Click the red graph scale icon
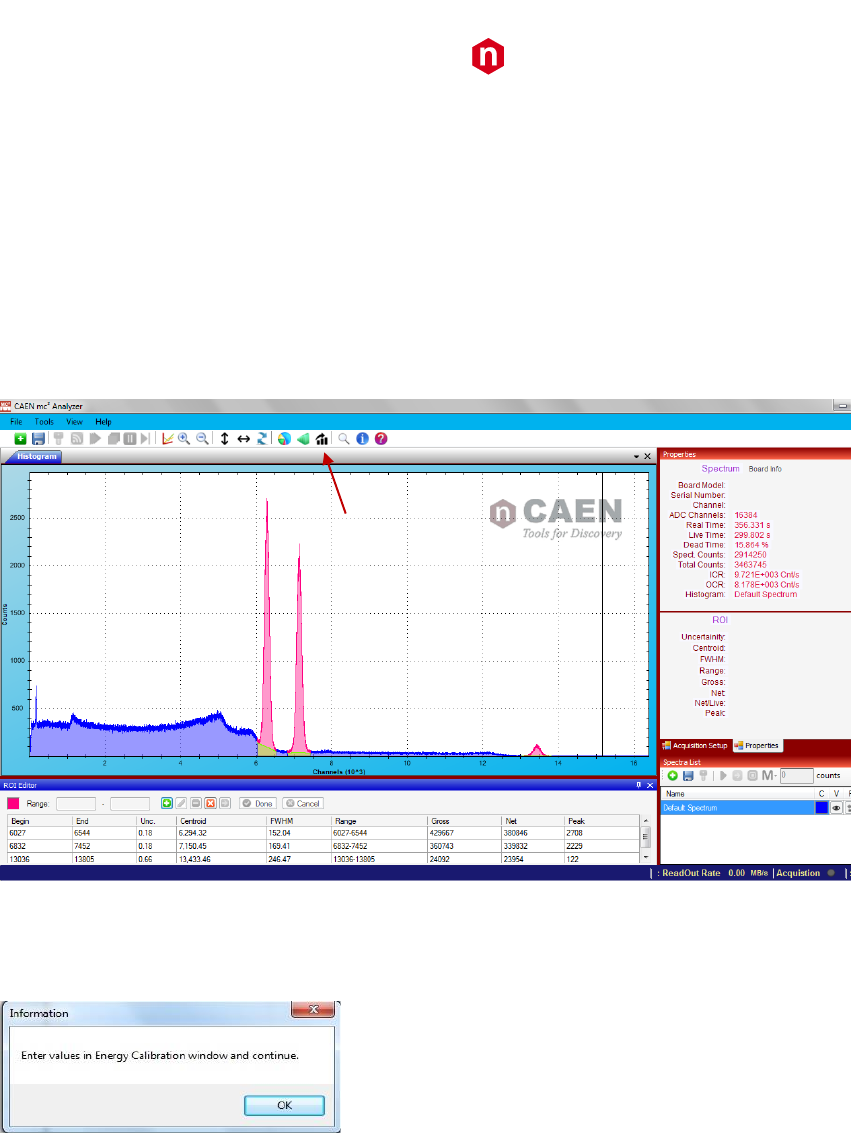 [x=168, y=439]
